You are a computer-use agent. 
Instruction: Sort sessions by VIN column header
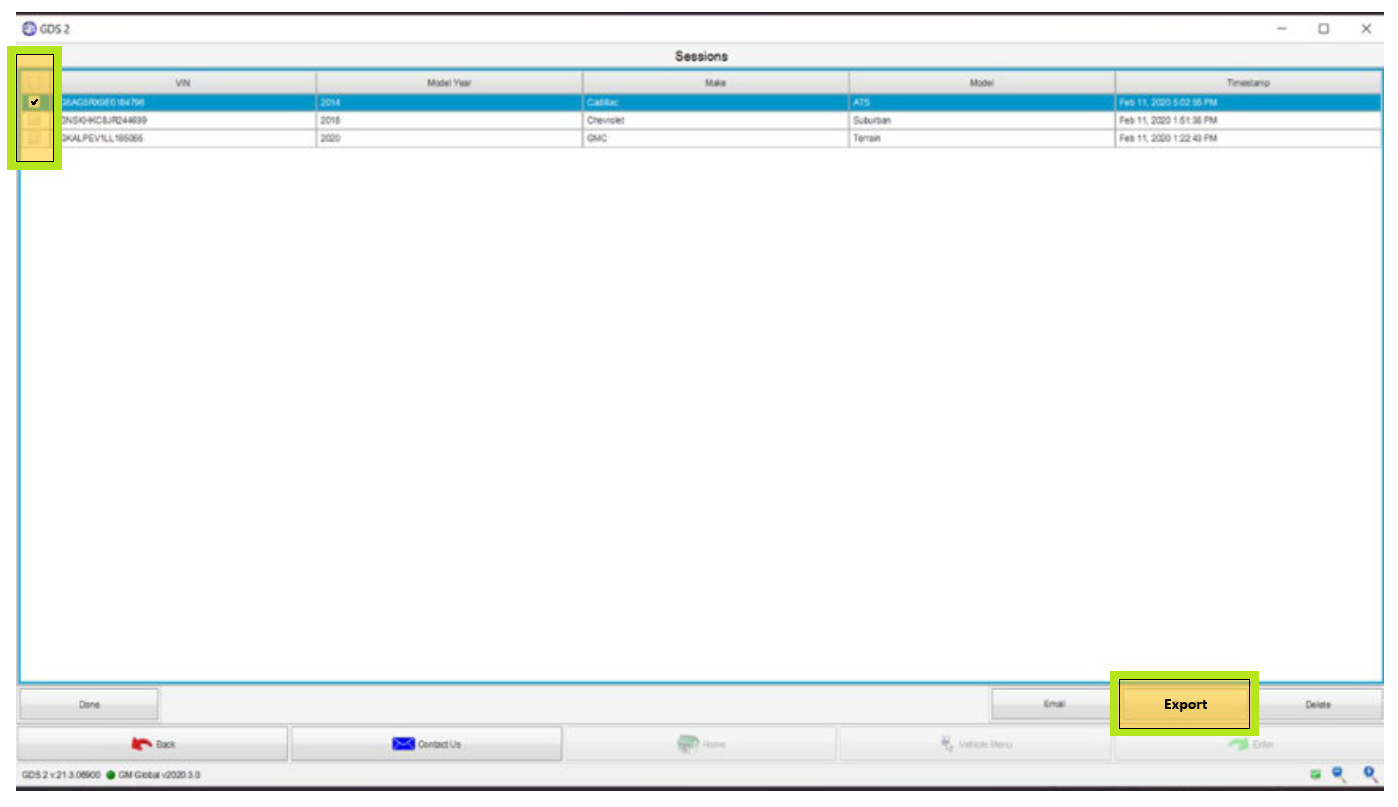pos(182,83)
